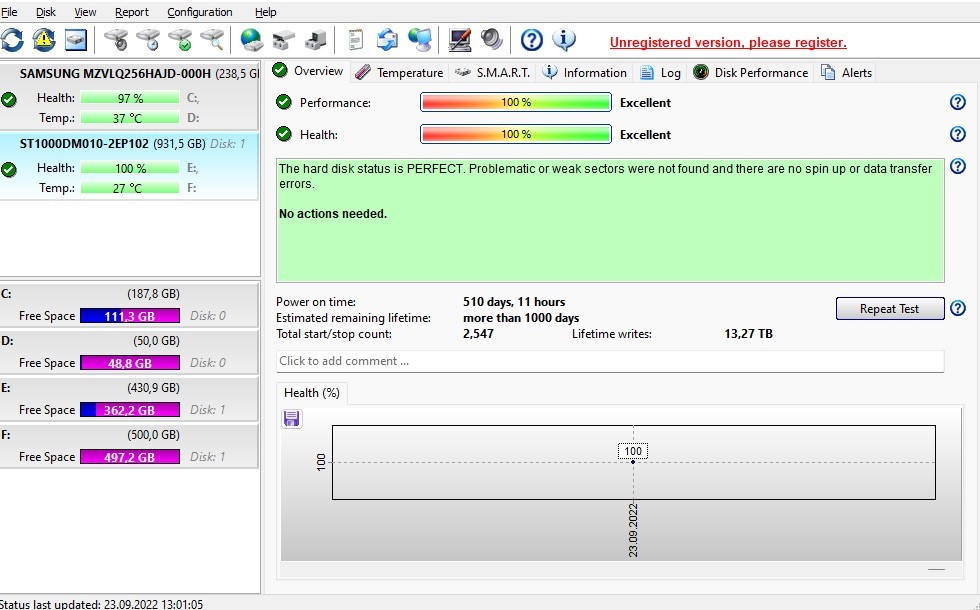Click the Power on time value 510 days, 11 hours
The width and height of the screenshot is (980, 610).
[x=514, y=302]
